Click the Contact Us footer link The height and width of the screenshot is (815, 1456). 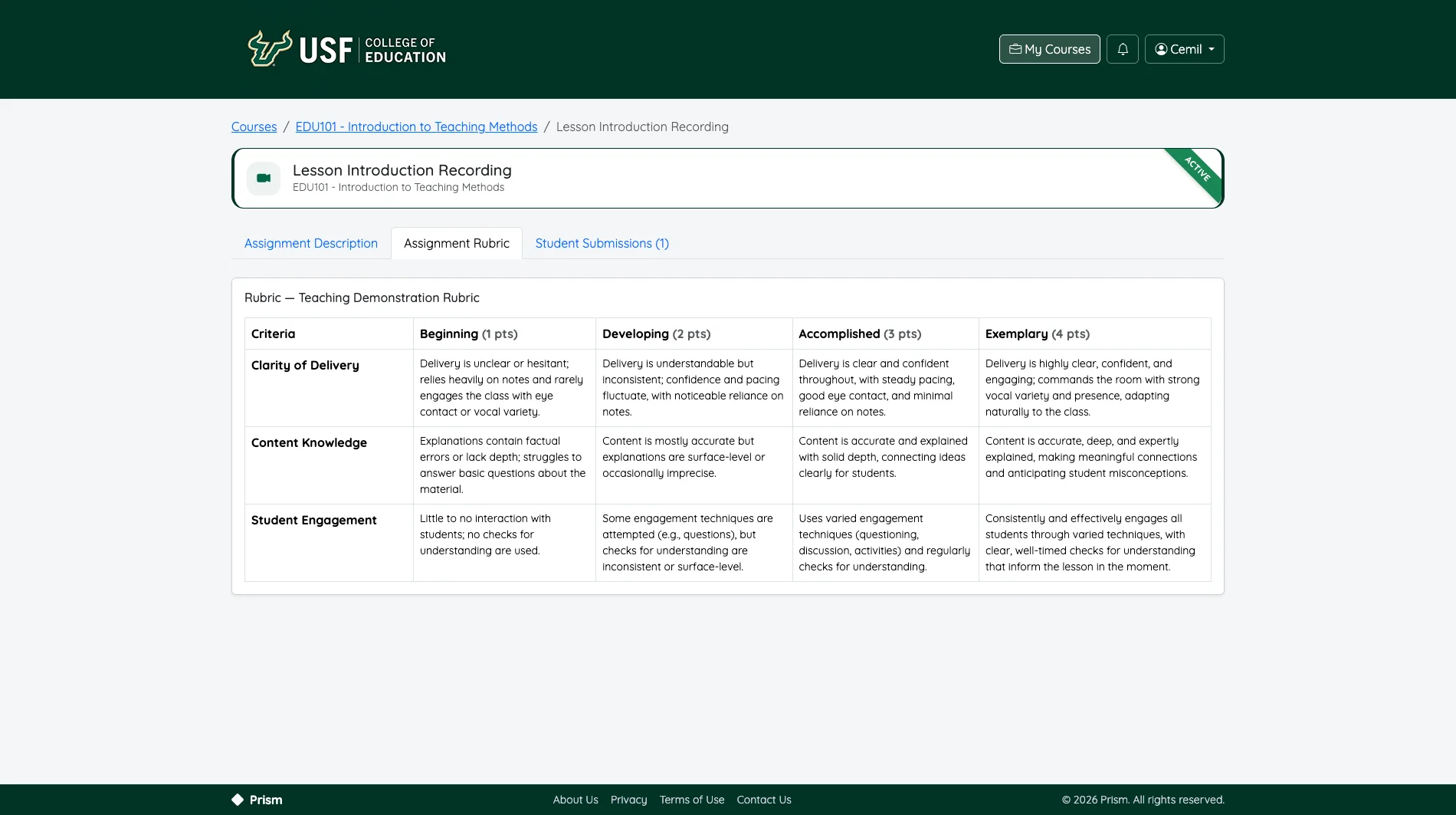764,800
